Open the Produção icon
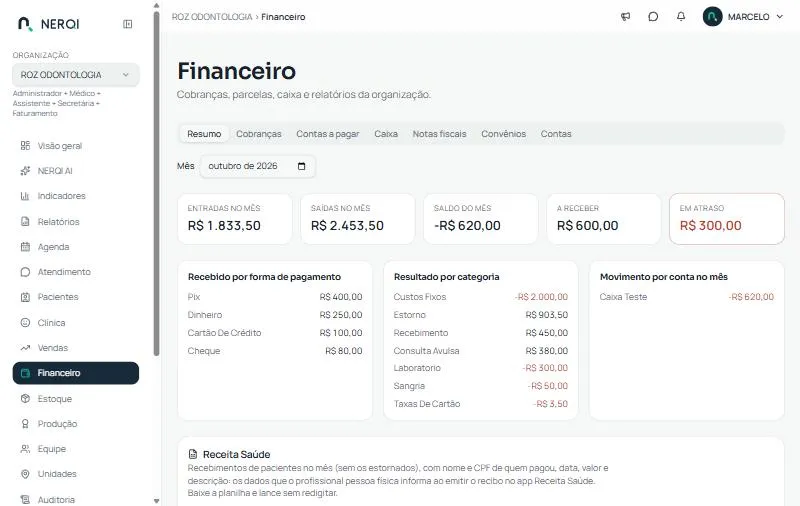The width and height of the screenshot is (800, 506). click(x=25, y=423)
